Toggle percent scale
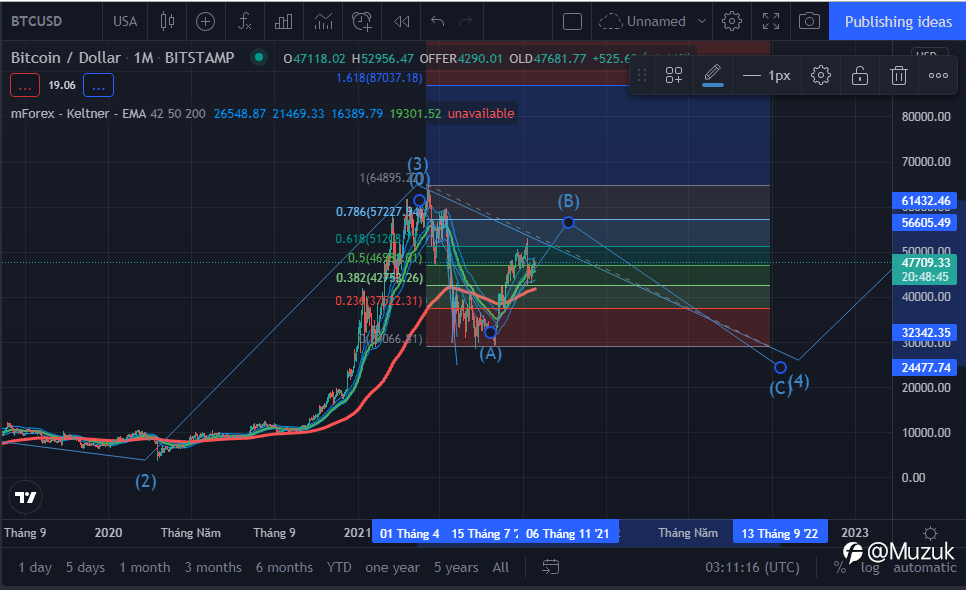 point(840,567)
